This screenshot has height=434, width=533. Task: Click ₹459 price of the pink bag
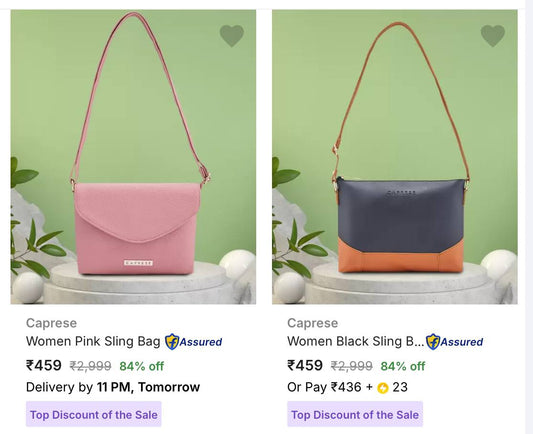44,366
